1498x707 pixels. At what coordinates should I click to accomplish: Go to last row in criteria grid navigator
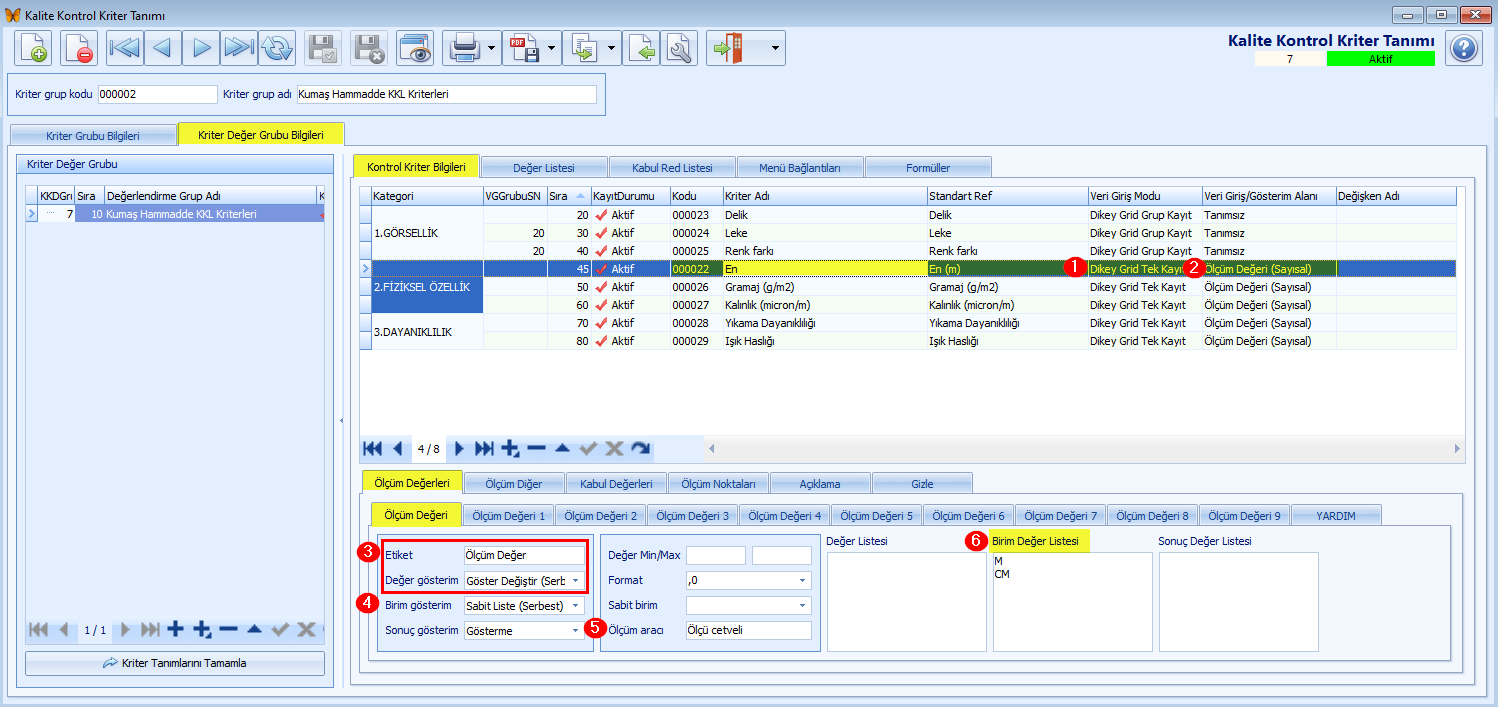tap(484, 448)
